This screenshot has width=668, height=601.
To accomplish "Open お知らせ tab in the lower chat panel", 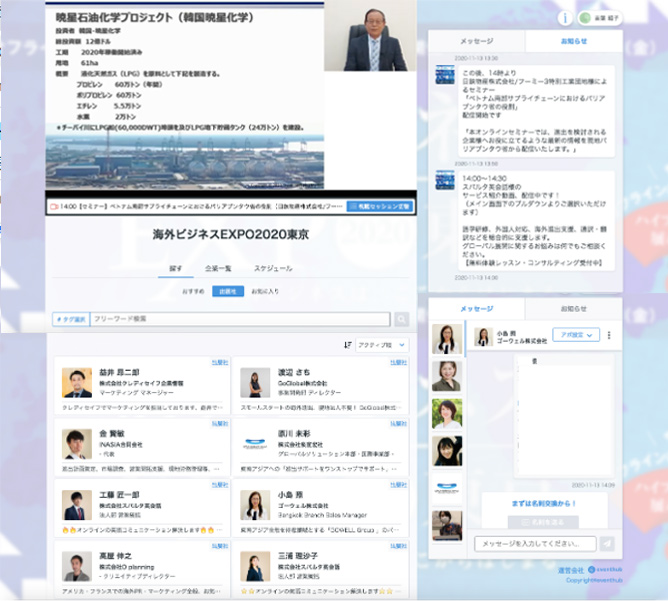I will (x=574, y=309).
